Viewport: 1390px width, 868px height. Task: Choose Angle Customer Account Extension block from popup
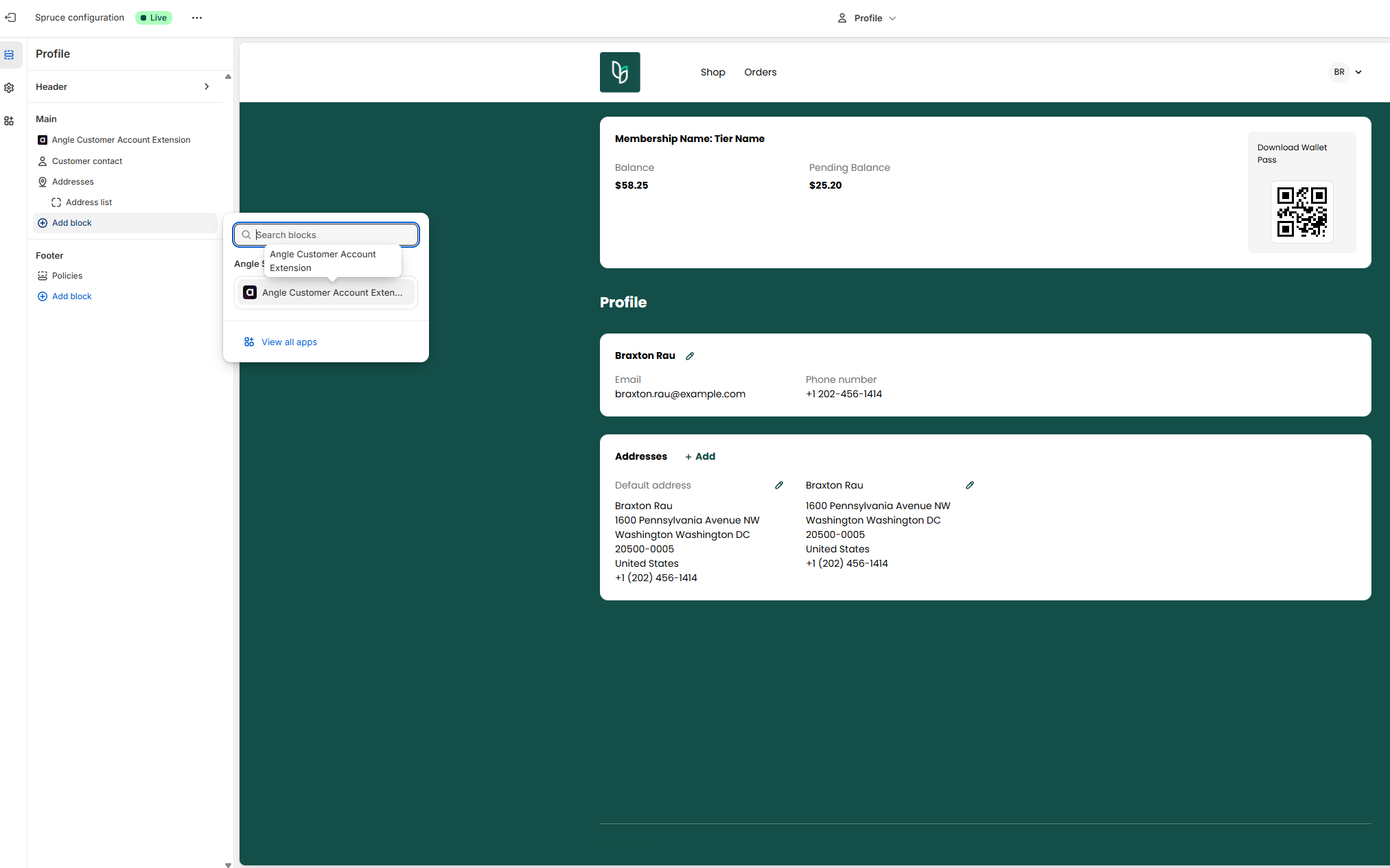[325, 293]
